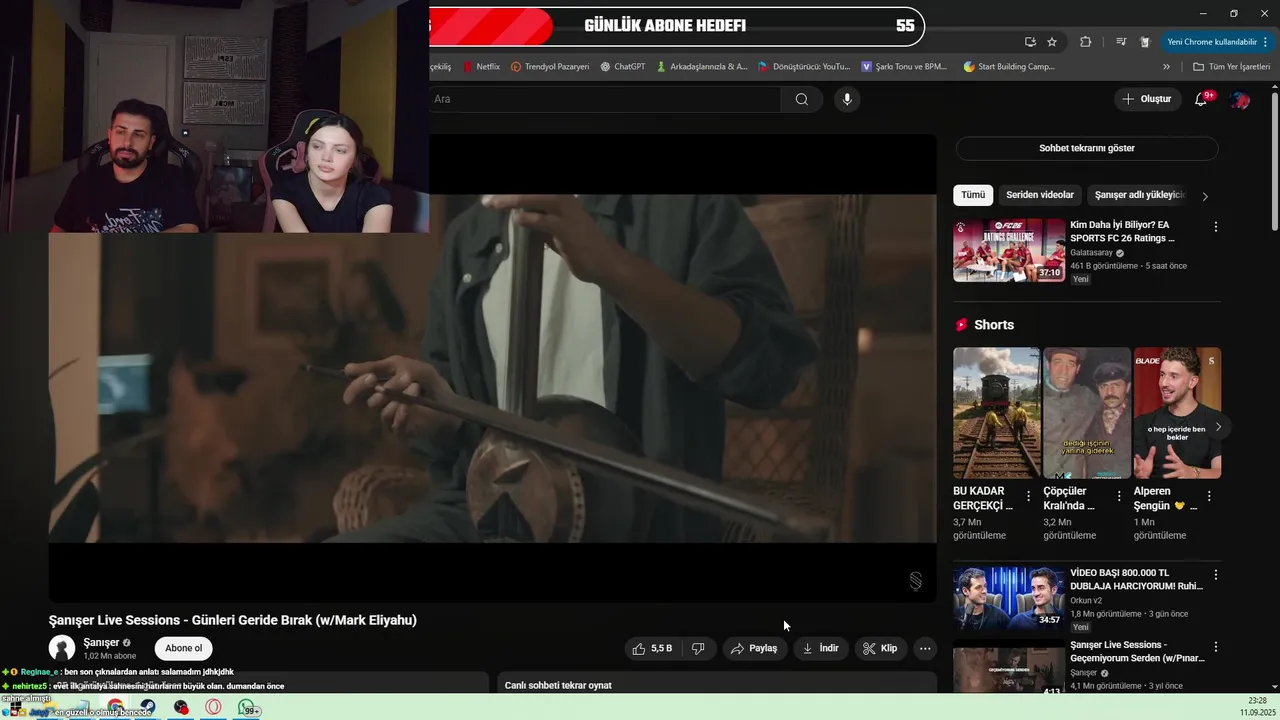The height and width of the screenshot is (720, 1280).
Task: Open options for the Çöpçüler Kralı'nda short
Action: 1119,496
